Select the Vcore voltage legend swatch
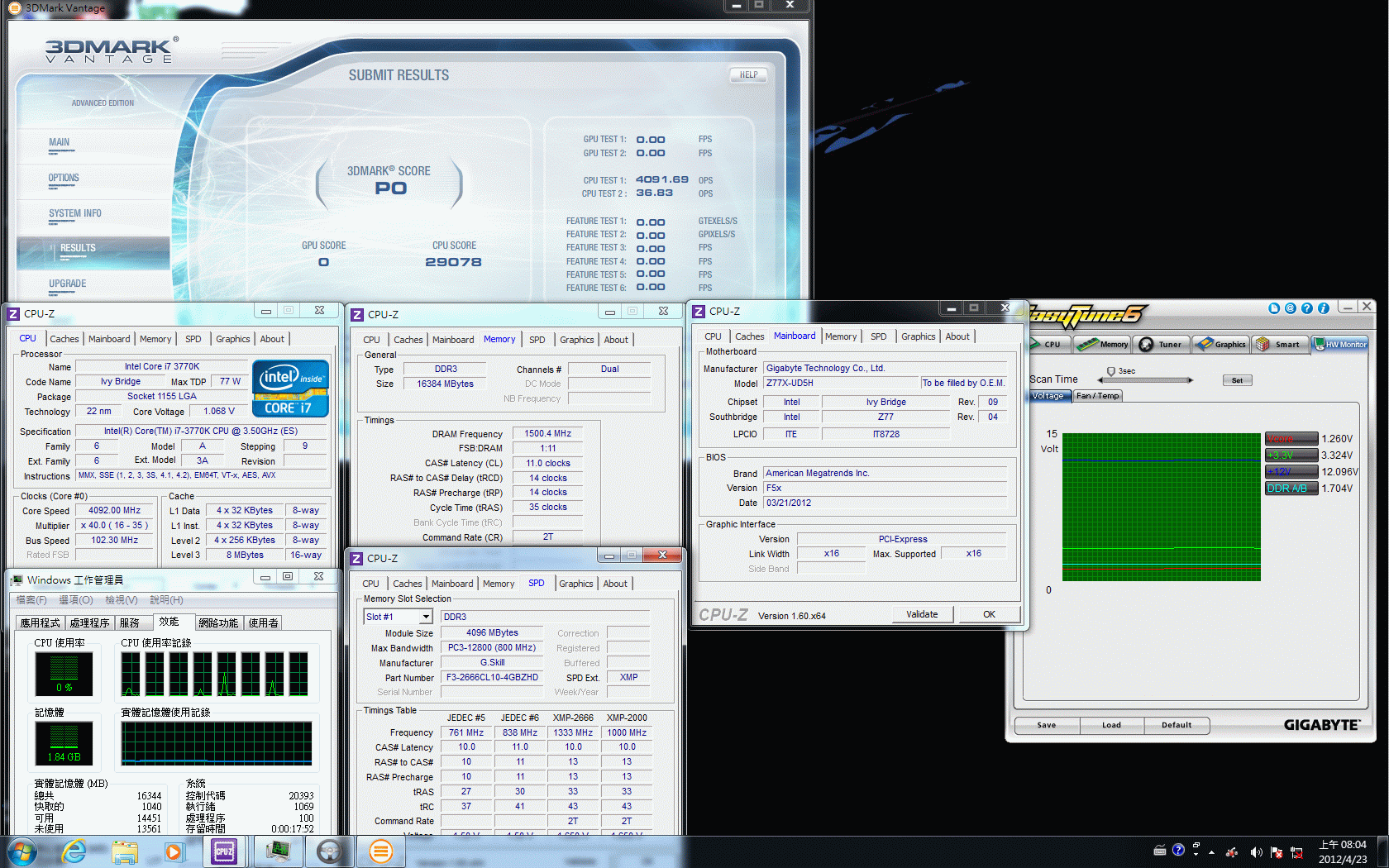The image size is (1389, 868). (1291, 439)
